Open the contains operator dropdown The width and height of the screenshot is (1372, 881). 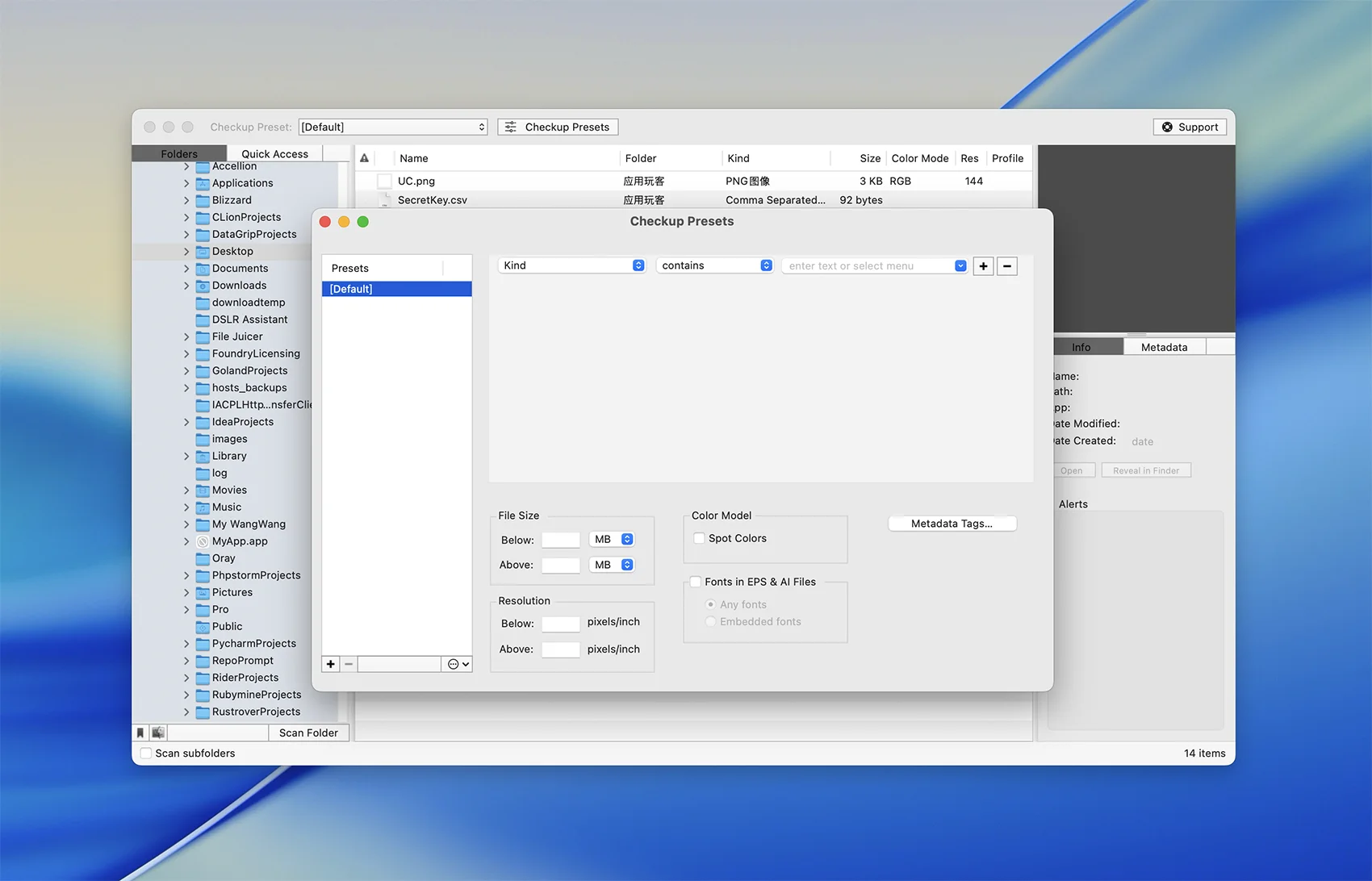pyautogui.click(x=716, y=265)
